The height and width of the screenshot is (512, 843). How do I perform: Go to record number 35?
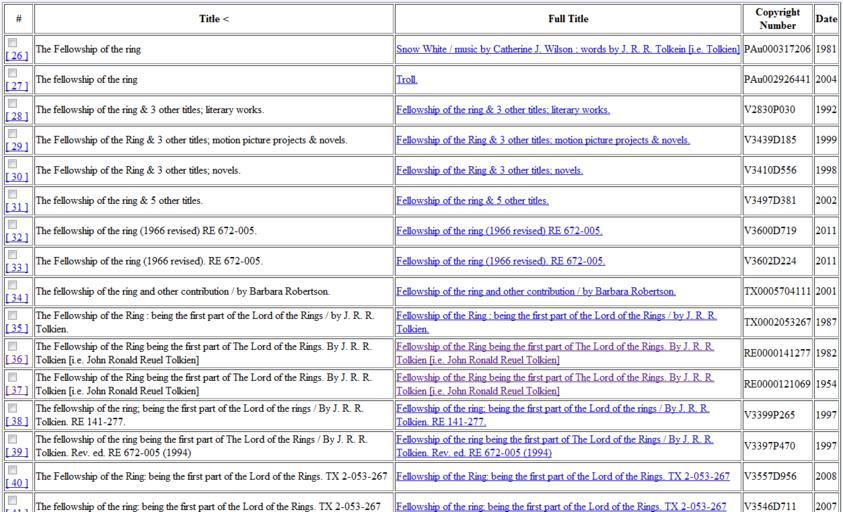(x=18, y=328)
